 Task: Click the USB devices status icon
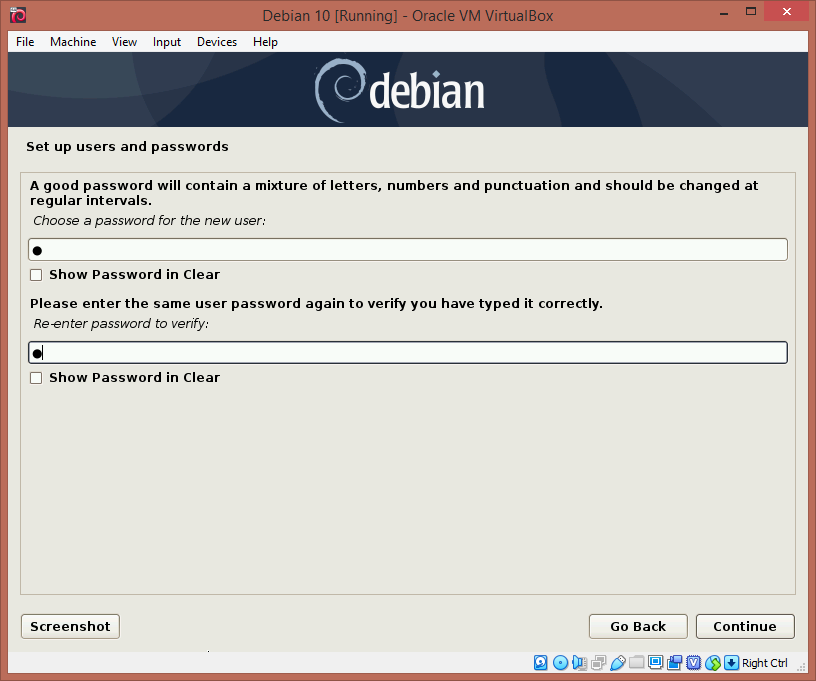(618, 662)
